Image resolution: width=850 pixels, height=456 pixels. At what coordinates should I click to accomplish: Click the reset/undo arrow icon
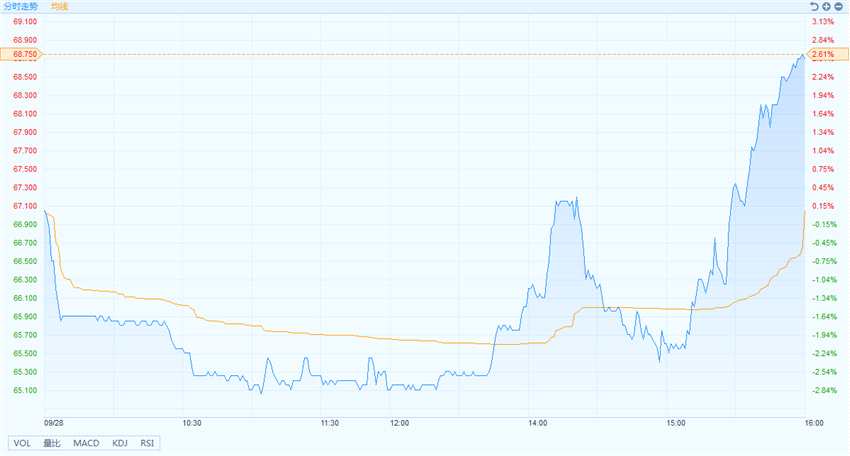point(814,7)
